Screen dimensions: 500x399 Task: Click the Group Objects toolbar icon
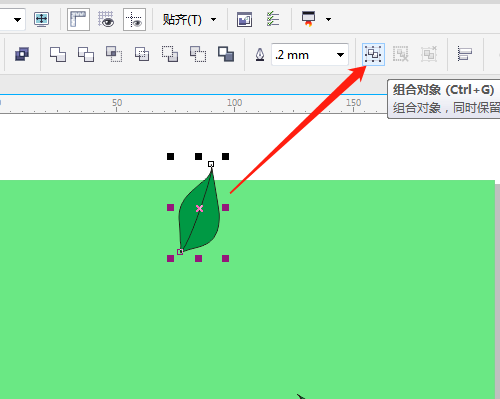click(x=373, y=54)
